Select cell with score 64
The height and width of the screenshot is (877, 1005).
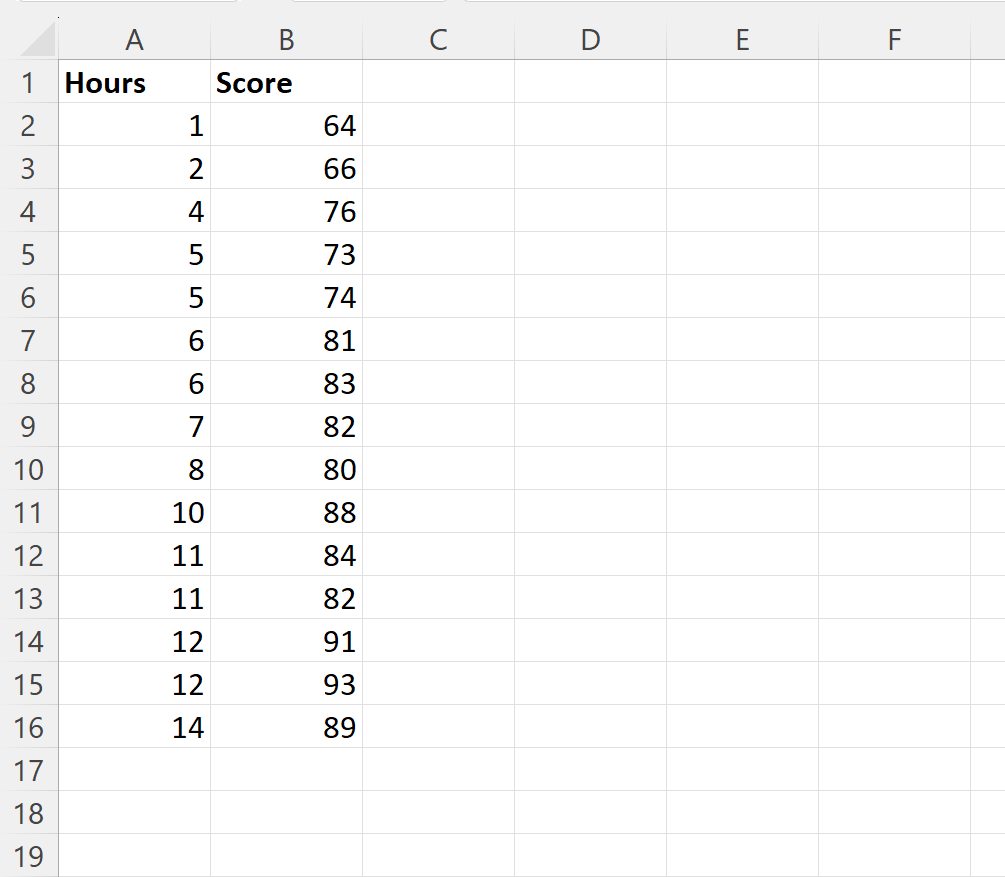tap(287, 125)
